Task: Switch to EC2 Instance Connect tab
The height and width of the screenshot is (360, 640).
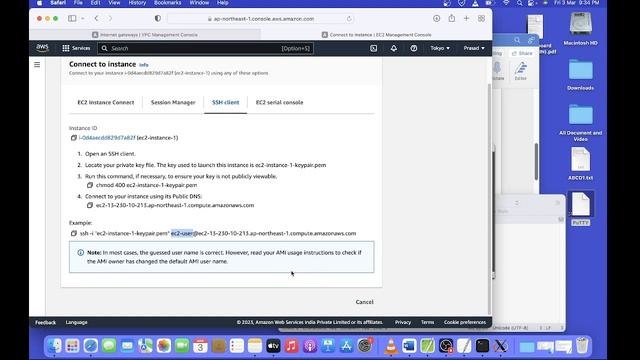Action: [106, 102]
